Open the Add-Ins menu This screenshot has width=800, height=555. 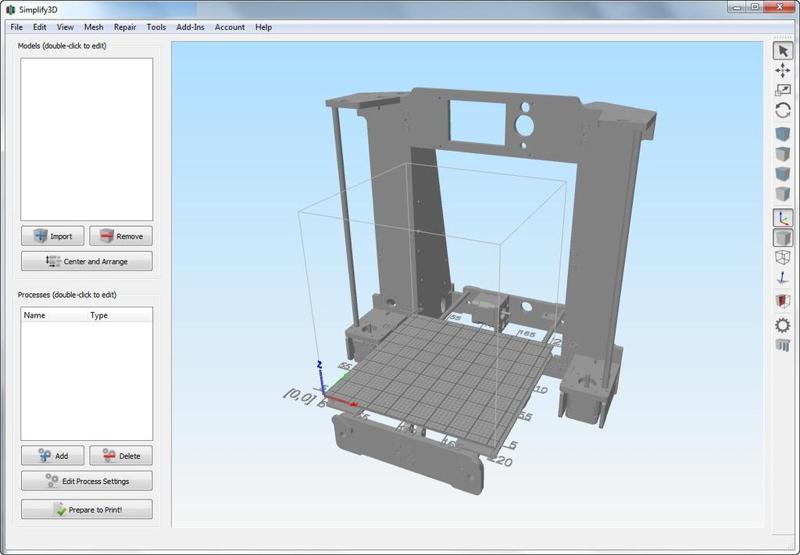(190, 27)
